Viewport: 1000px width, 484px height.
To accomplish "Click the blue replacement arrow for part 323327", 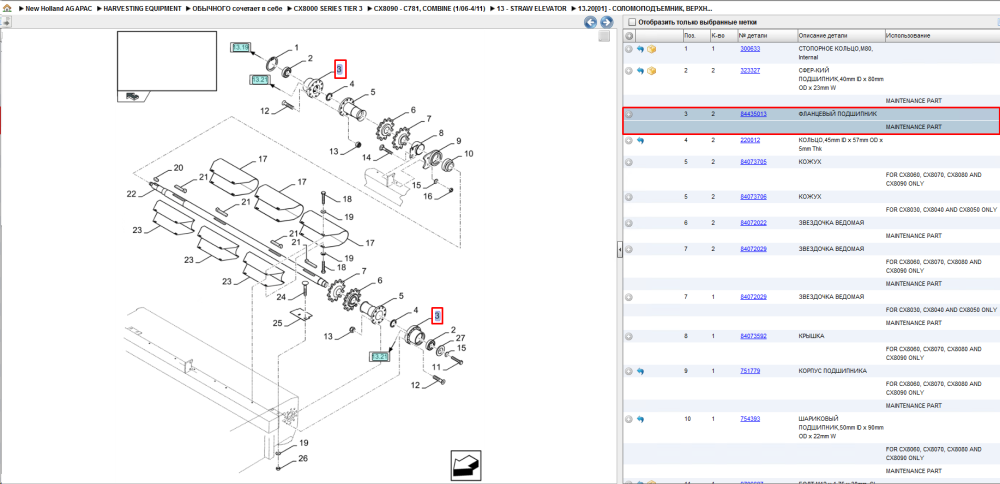I will click(641, 70).
